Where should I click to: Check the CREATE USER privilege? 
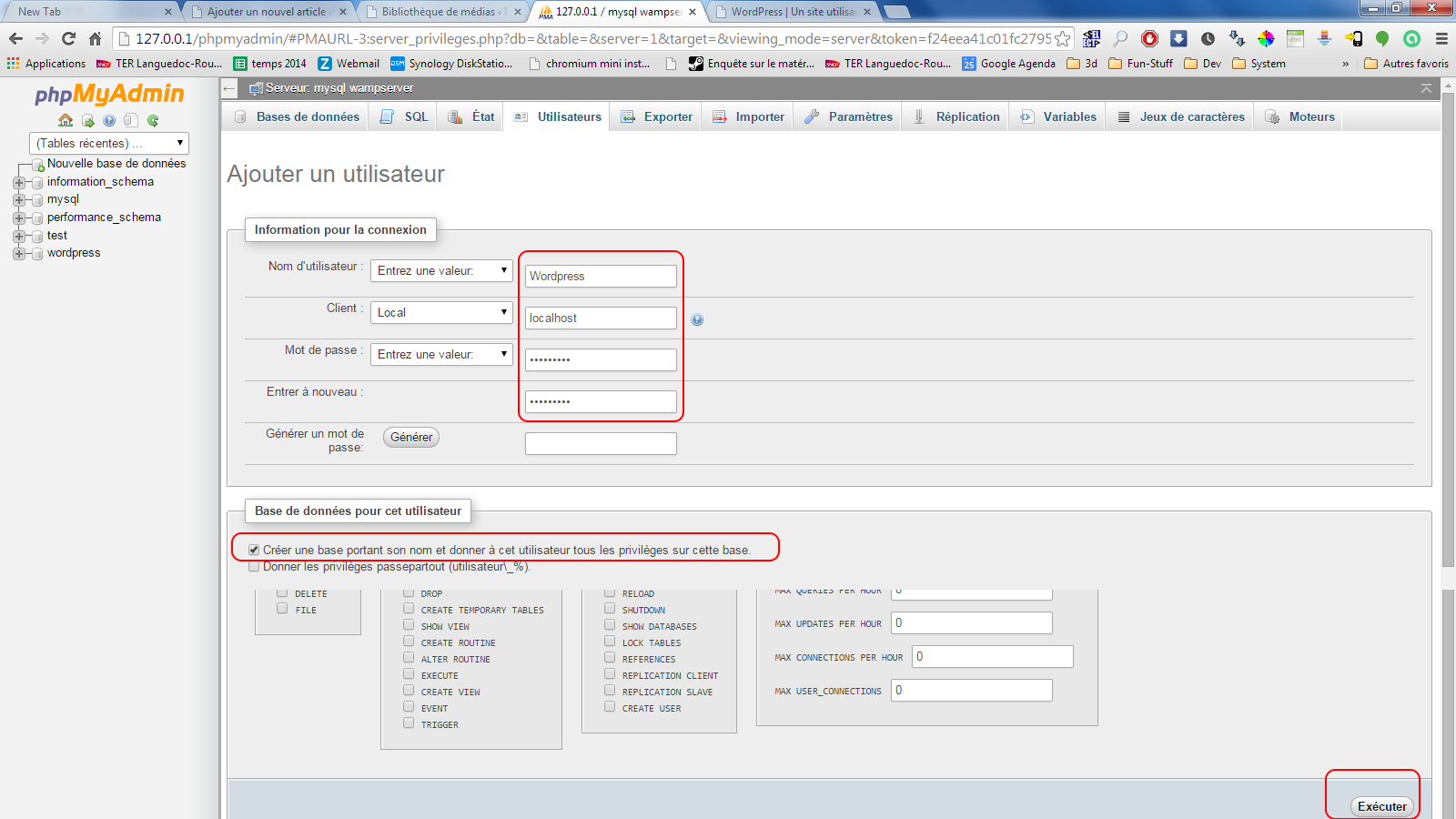(610, 707)
